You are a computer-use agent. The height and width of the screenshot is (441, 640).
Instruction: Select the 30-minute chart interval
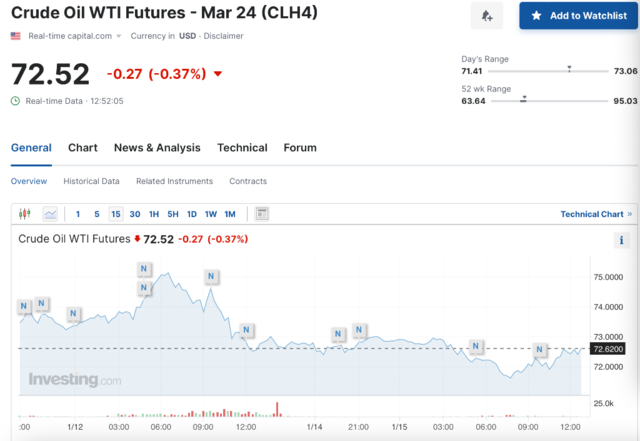click(135, 214)
